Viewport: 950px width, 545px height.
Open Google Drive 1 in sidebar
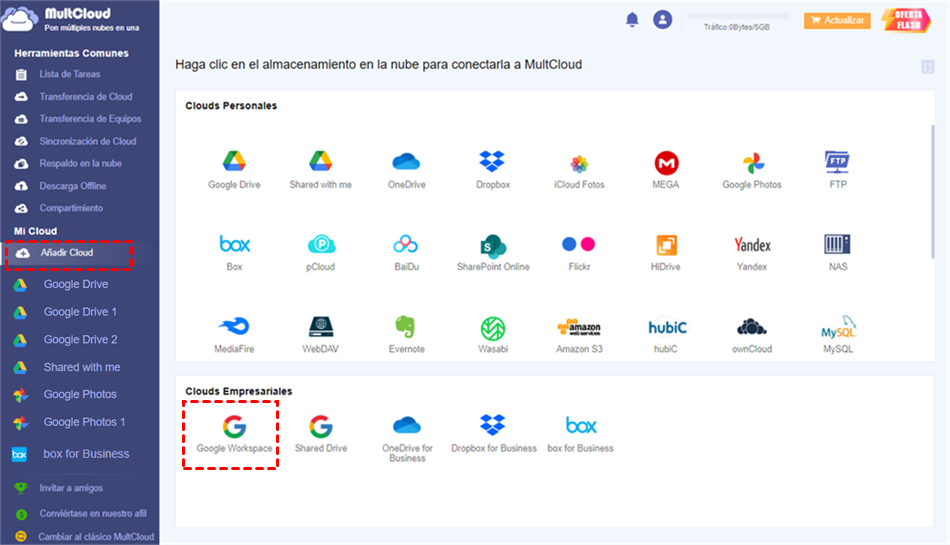point(80,312)
